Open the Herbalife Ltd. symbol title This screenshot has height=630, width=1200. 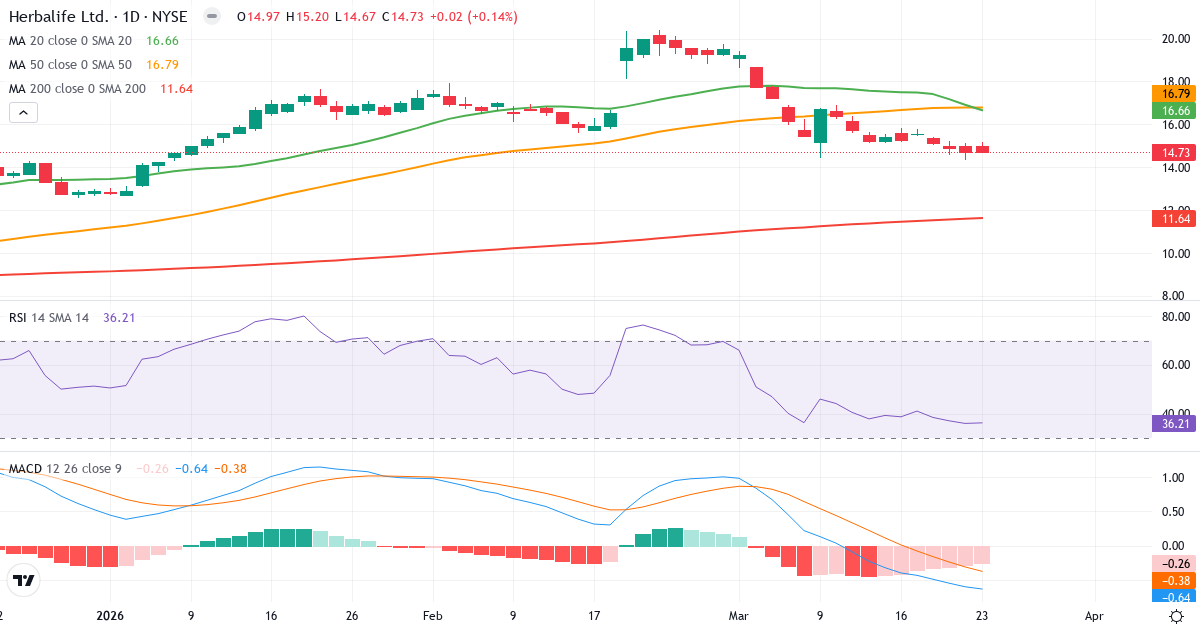[58, 16]
